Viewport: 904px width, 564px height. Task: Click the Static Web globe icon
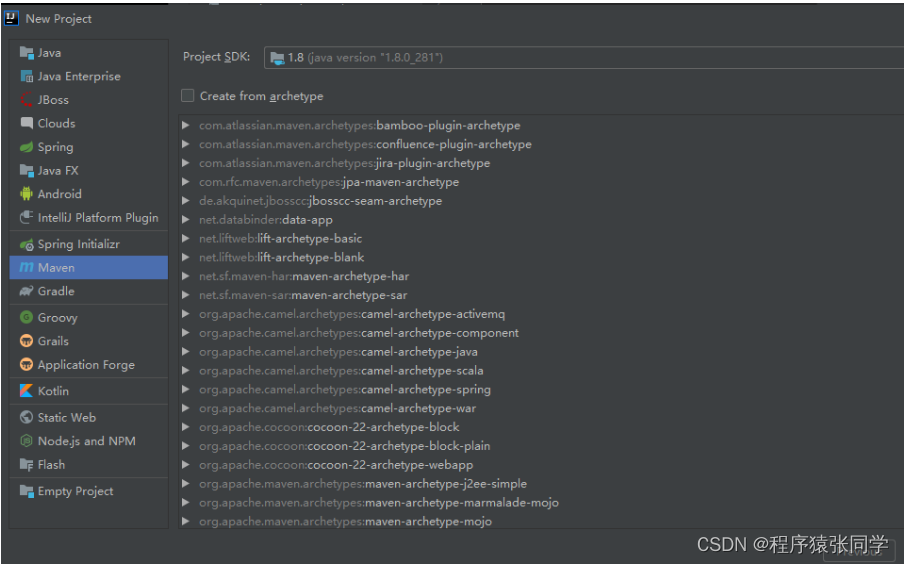click(27, 417)
